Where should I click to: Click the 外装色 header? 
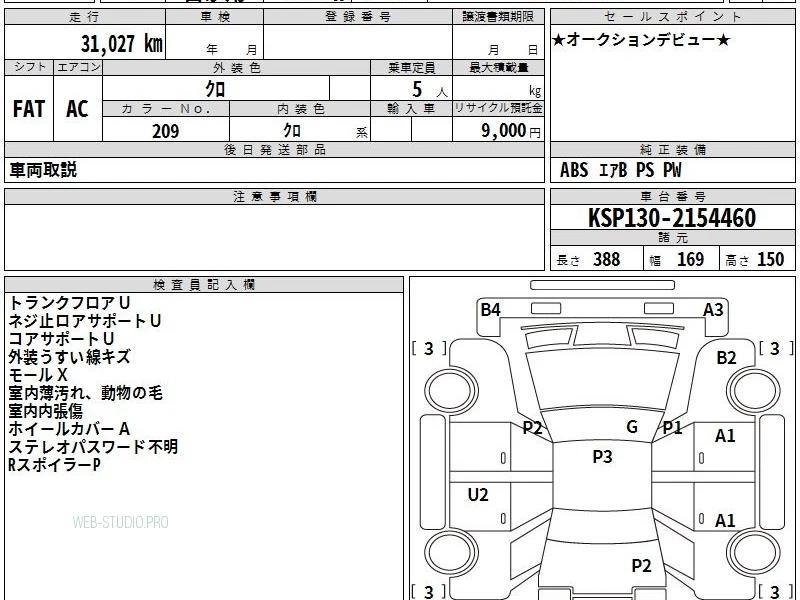[x=236, y=67]
